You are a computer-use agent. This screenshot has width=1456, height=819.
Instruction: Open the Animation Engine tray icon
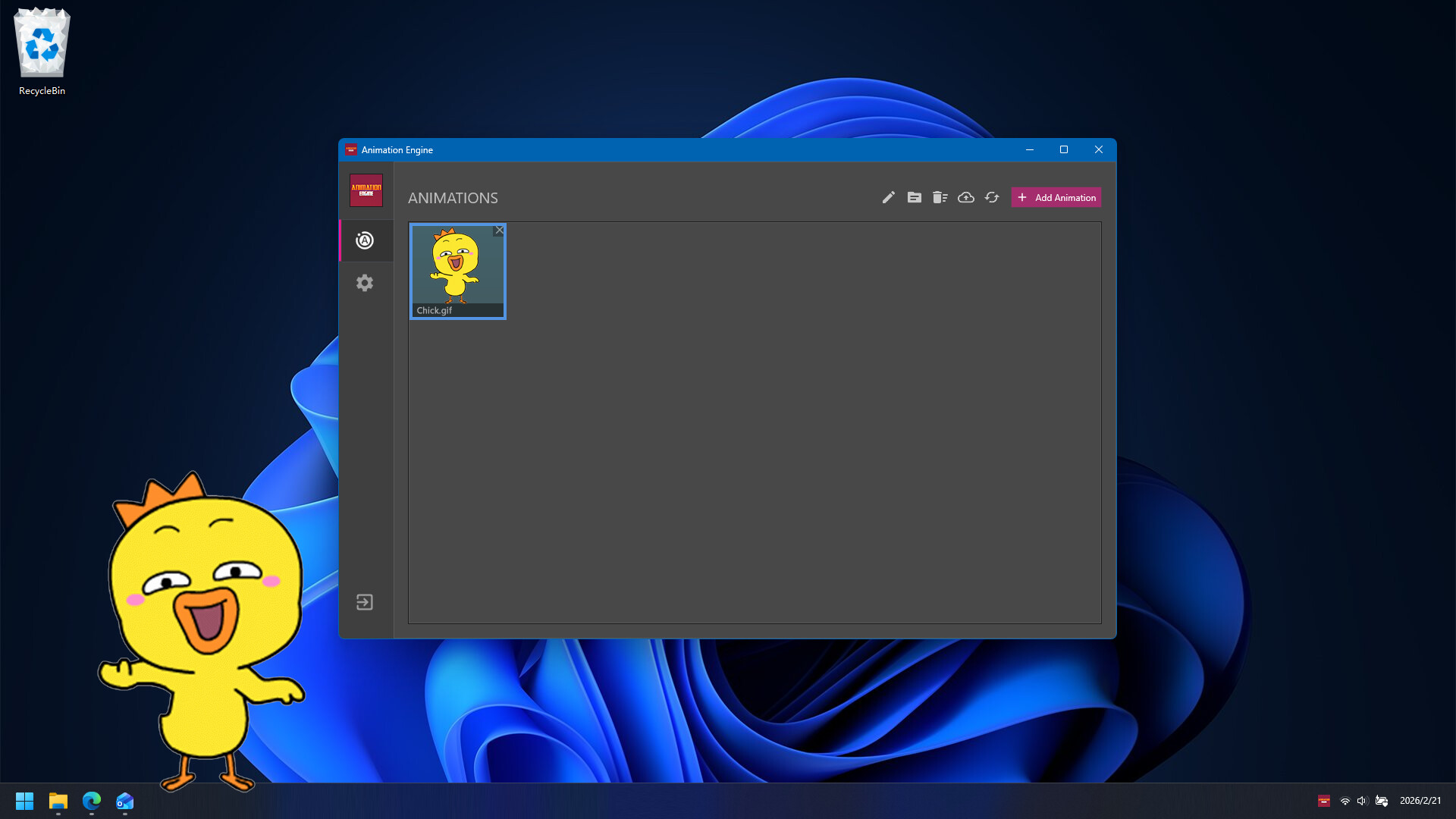click(1323, 800)
